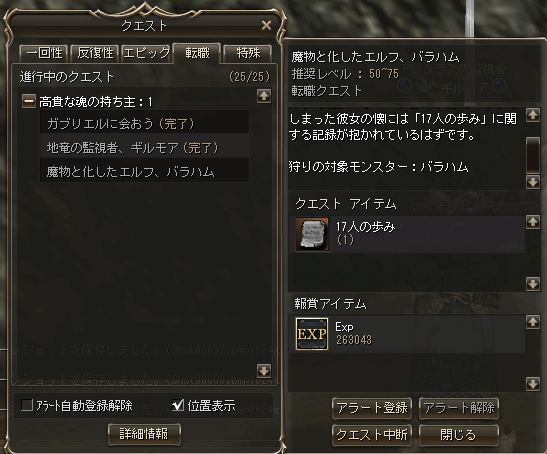Enable the アラート自動登録解除 checkbox

click(27, 405)
